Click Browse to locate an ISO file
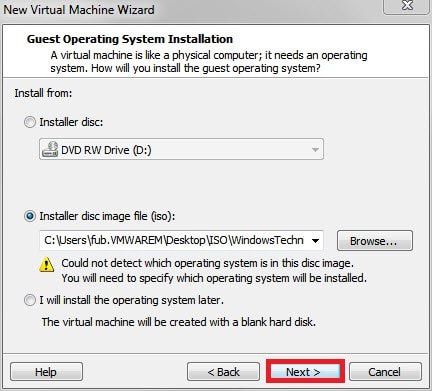The height and width of the screenshot is (391, 432). (375, 241)
